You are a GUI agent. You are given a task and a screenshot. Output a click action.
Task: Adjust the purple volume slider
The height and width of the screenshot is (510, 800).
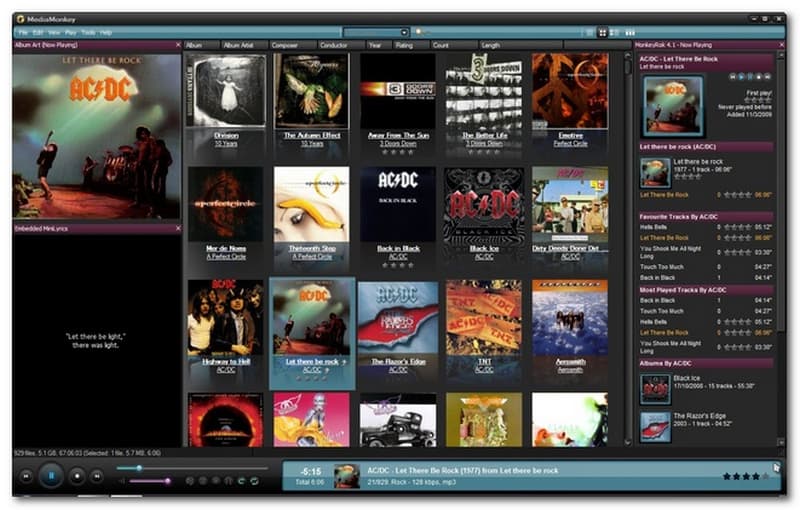point(149,481)
